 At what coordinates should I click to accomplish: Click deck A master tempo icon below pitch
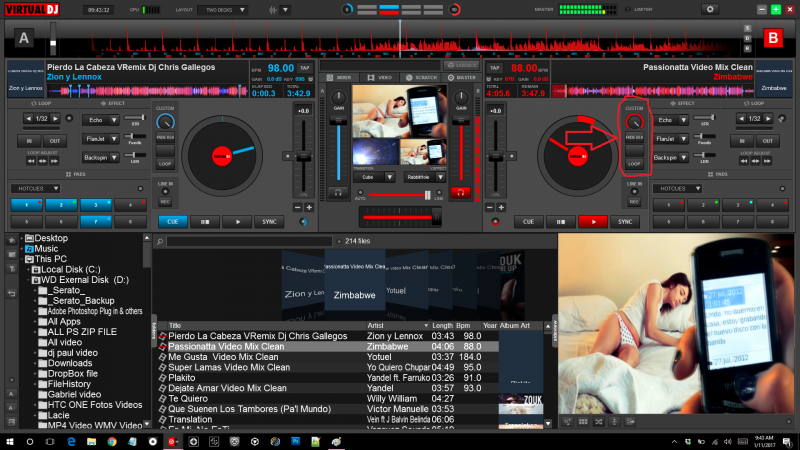pos(304,222)
